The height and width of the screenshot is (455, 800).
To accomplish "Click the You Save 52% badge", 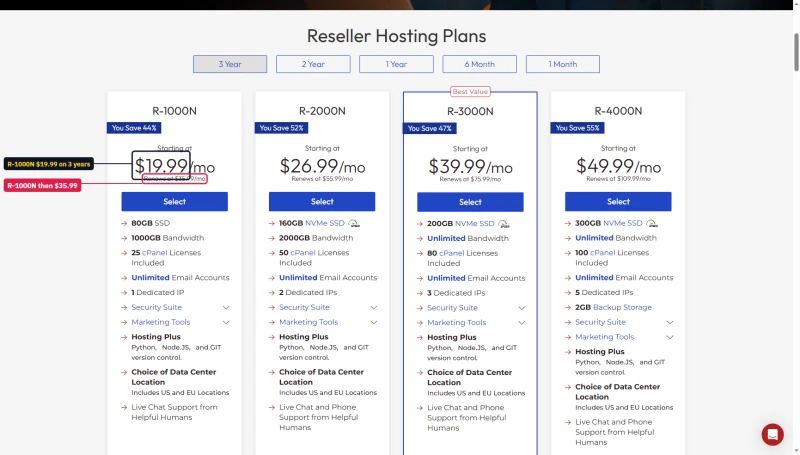I will 282,128.
